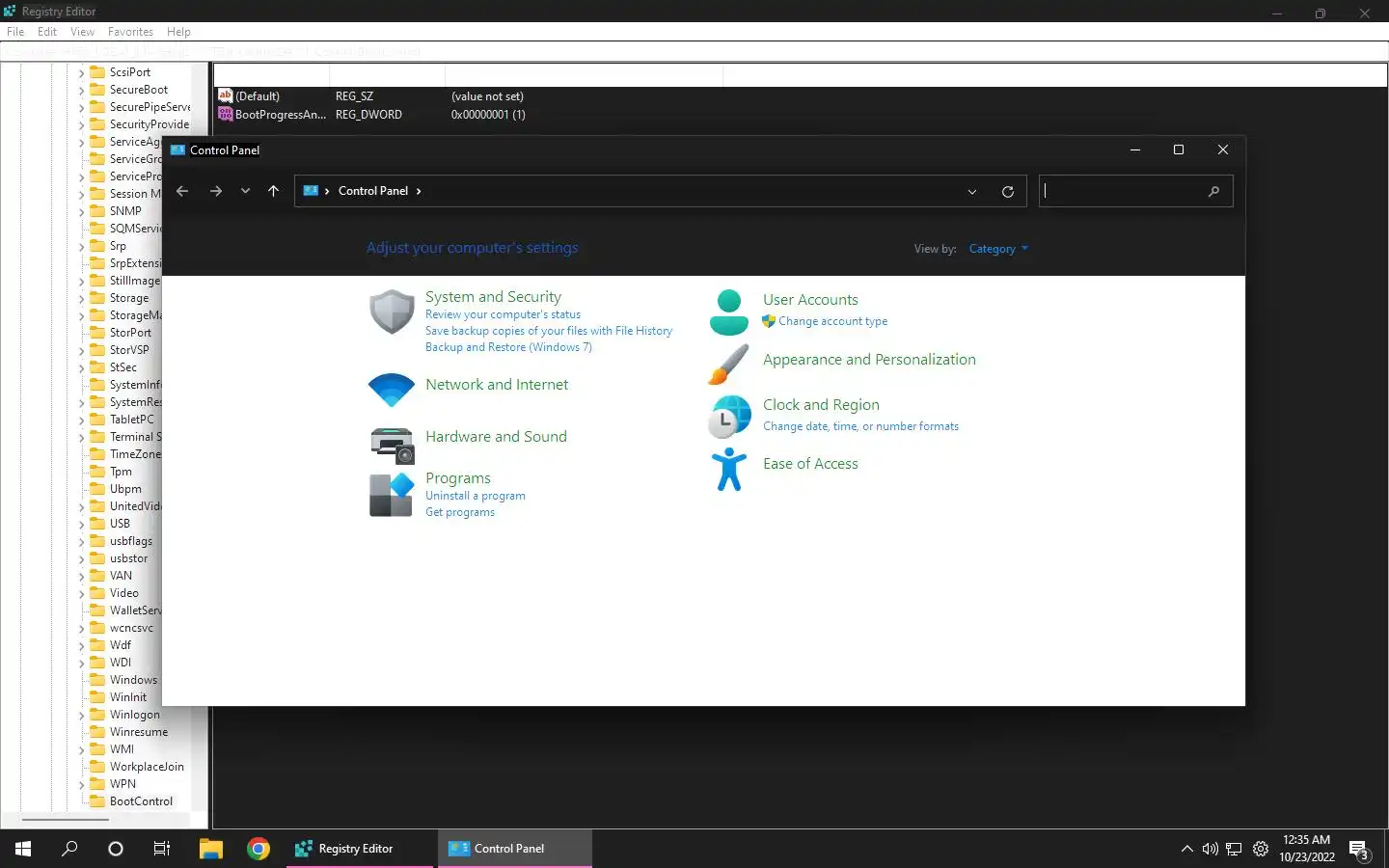1389x868 pixels.
Task: Select the StorPort registry key
Action: [130, 333]
